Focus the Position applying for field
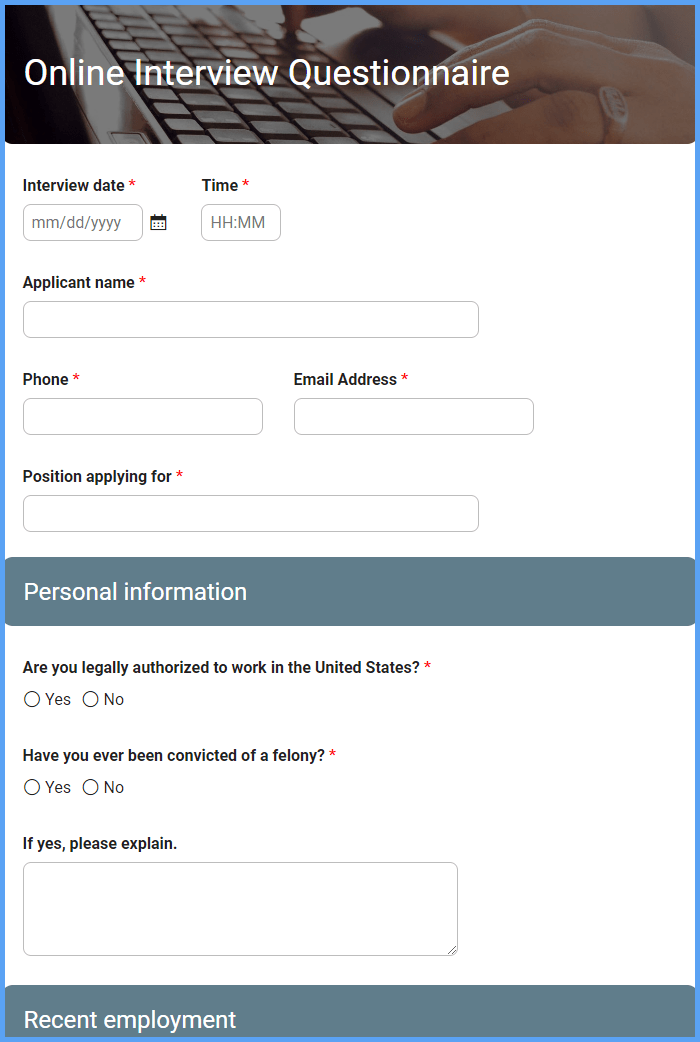 pyautogui.click(x=251, y=514)
